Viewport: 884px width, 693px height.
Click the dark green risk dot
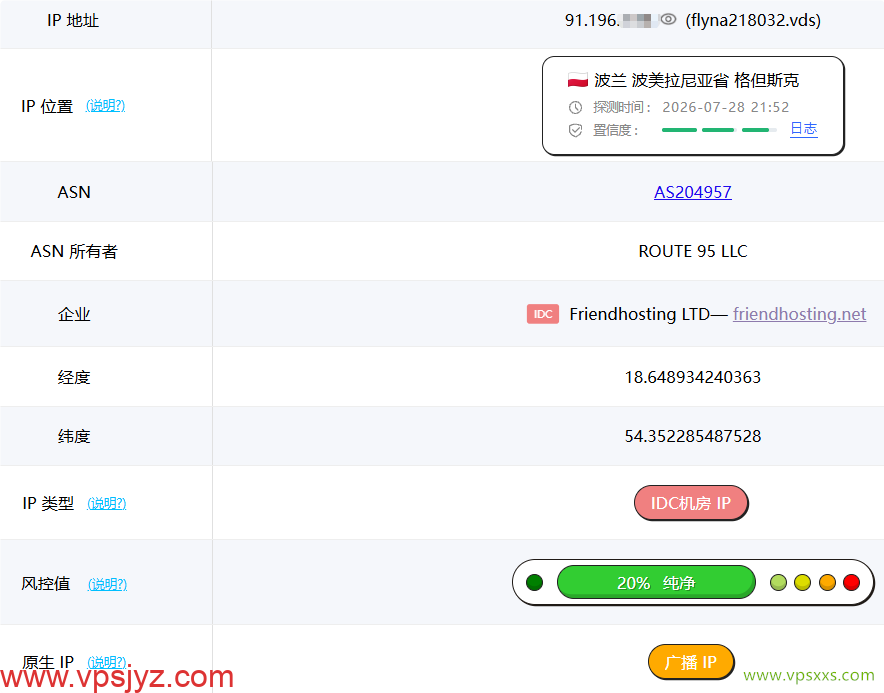[534, 582]
